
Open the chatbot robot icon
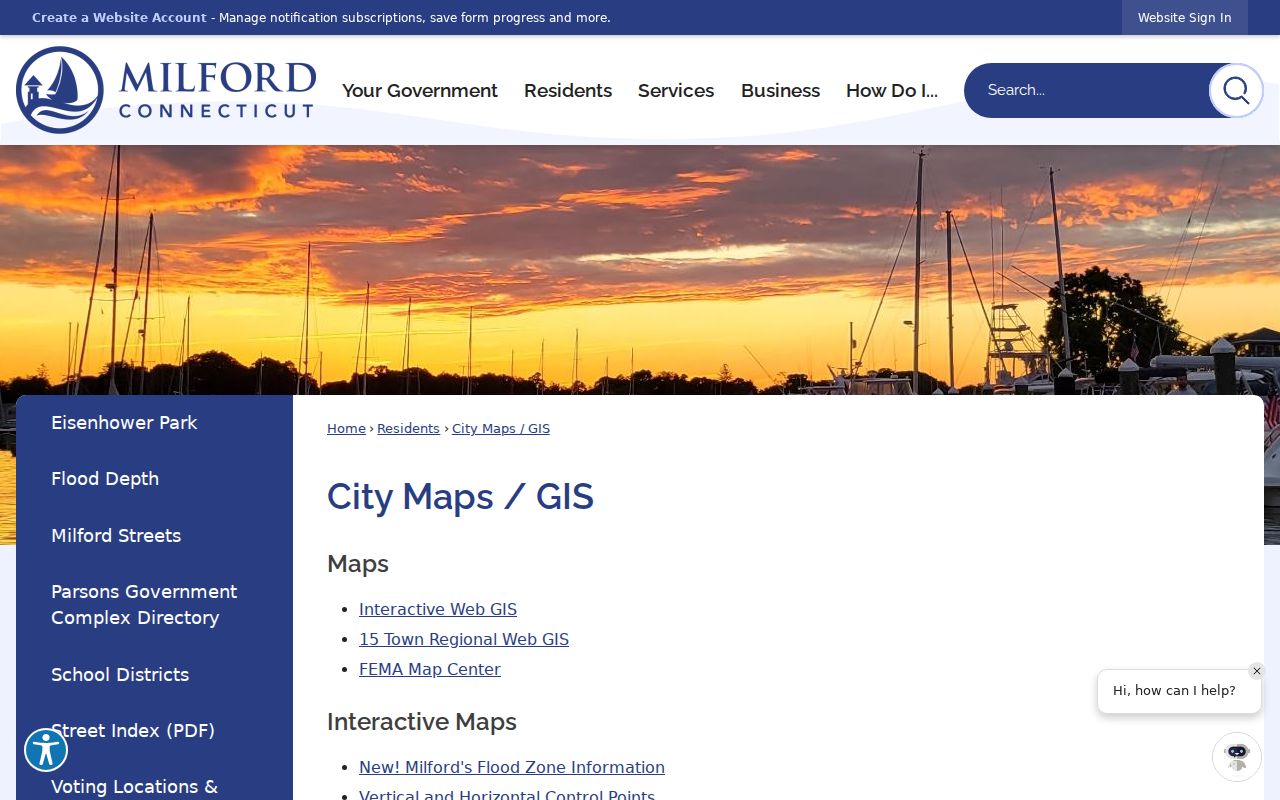(x=1237, y=756)
